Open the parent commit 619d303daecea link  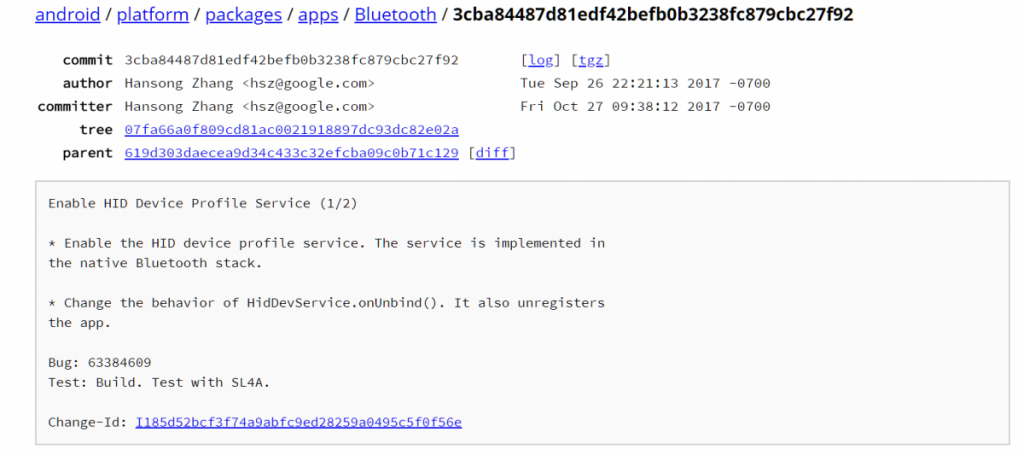[x=291, y=153]
